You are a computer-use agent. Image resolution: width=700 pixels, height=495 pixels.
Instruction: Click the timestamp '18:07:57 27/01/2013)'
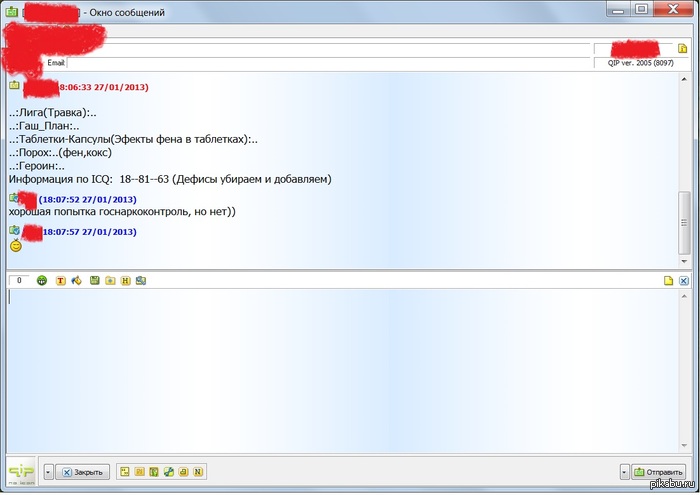[90, 232]
